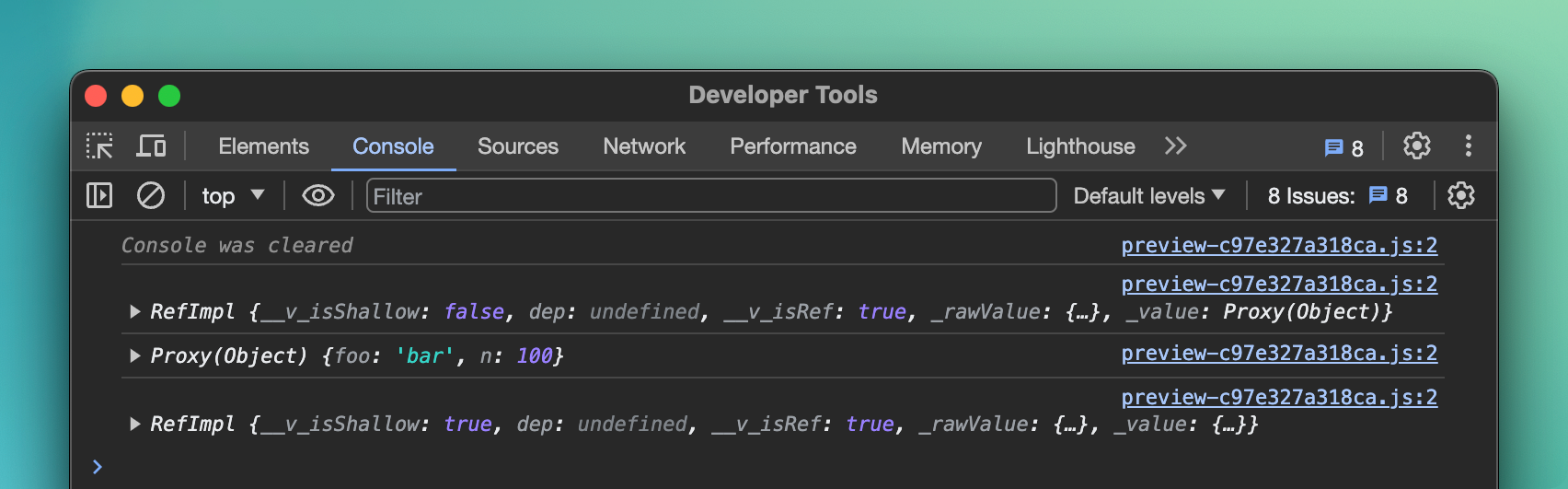Image resolution: width=1568 pixels, height=489 pixels.
Task: Expand the RefImpl with __v_isShallow true
Action: pos(135,424)
